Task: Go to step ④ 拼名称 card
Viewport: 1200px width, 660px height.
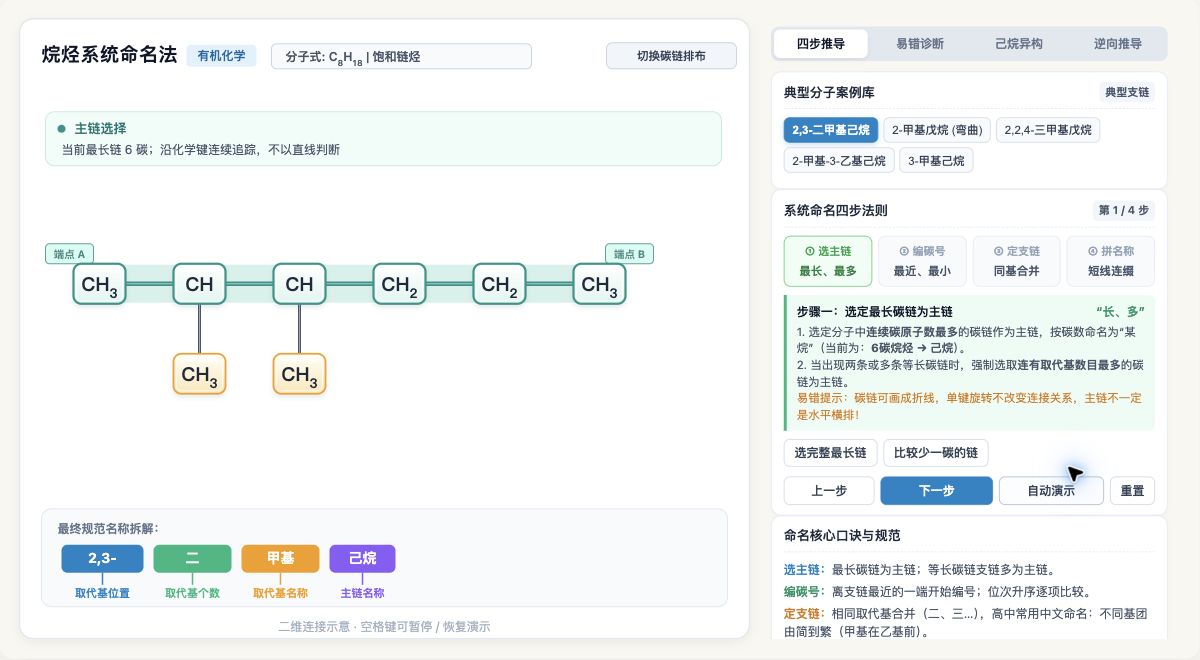Action: [x=1110, y=261]
